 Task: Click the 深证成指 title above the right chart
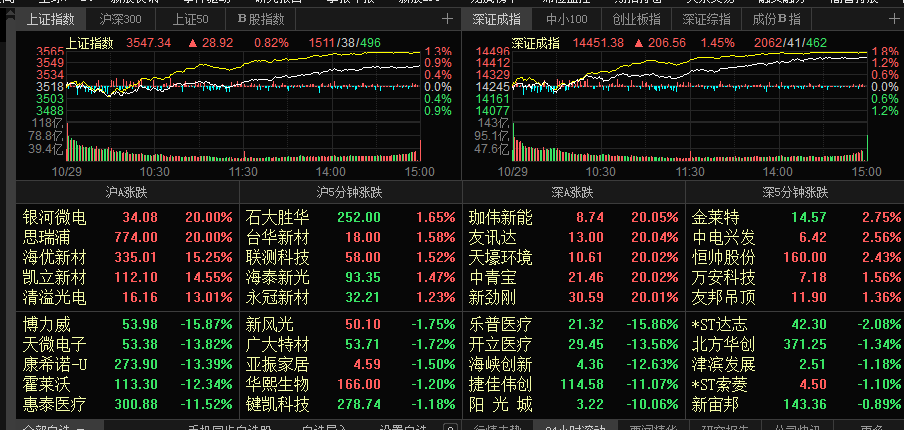tap(535, 43)
